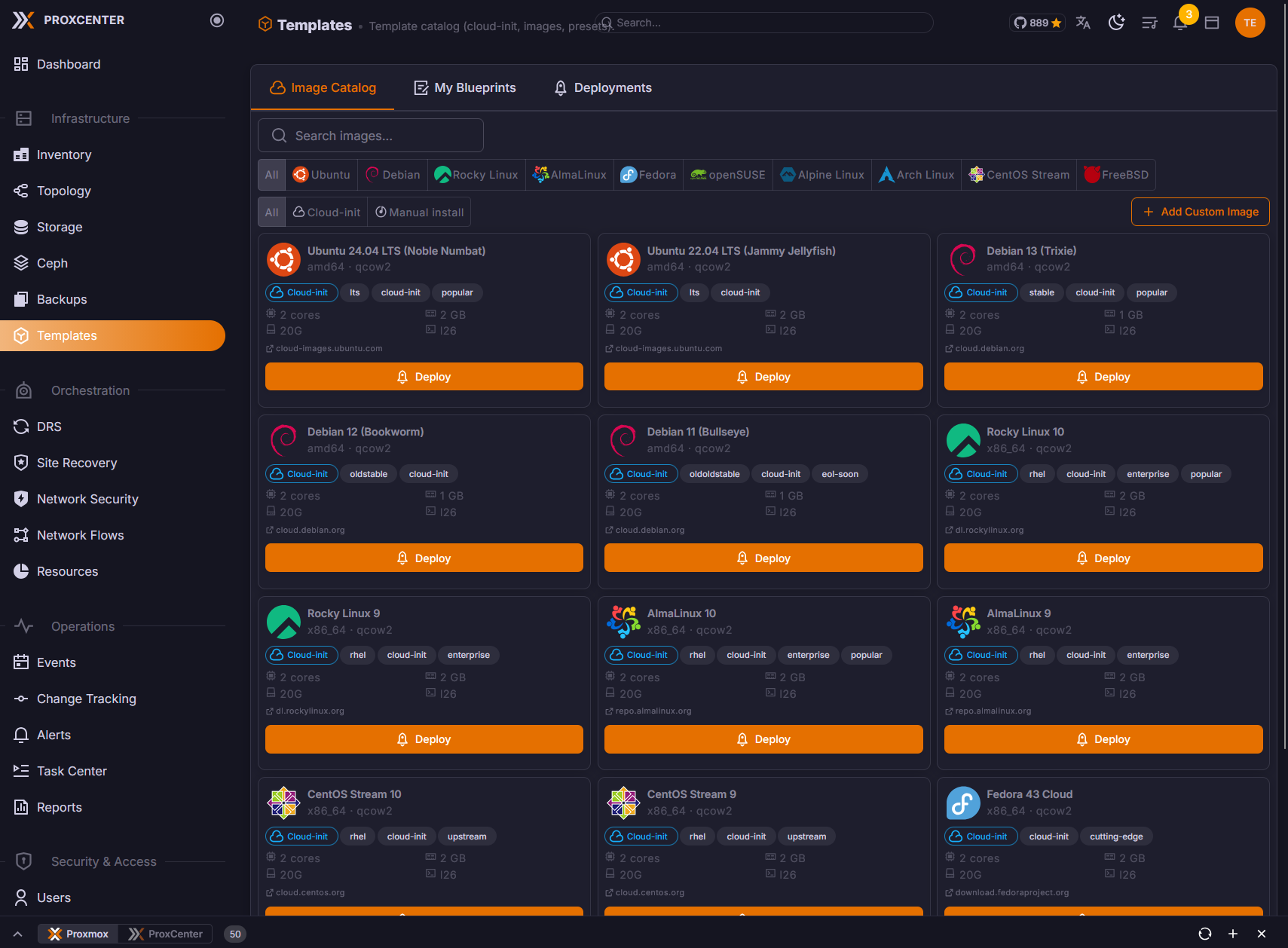The width and height of the screenshot is (1288, 948).
Task: Show only Cloud-init images
Action: [x=327, y=213]
